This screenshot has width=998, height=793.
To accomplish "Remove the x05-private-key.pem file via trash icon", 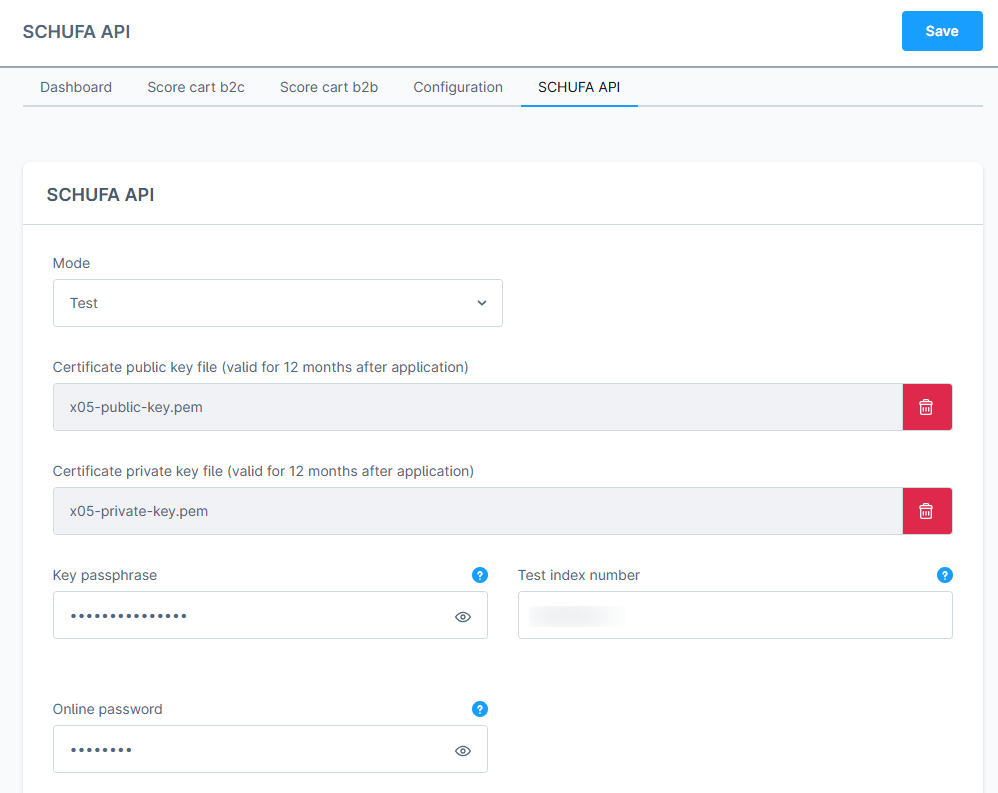I will (x=927, y=511).
